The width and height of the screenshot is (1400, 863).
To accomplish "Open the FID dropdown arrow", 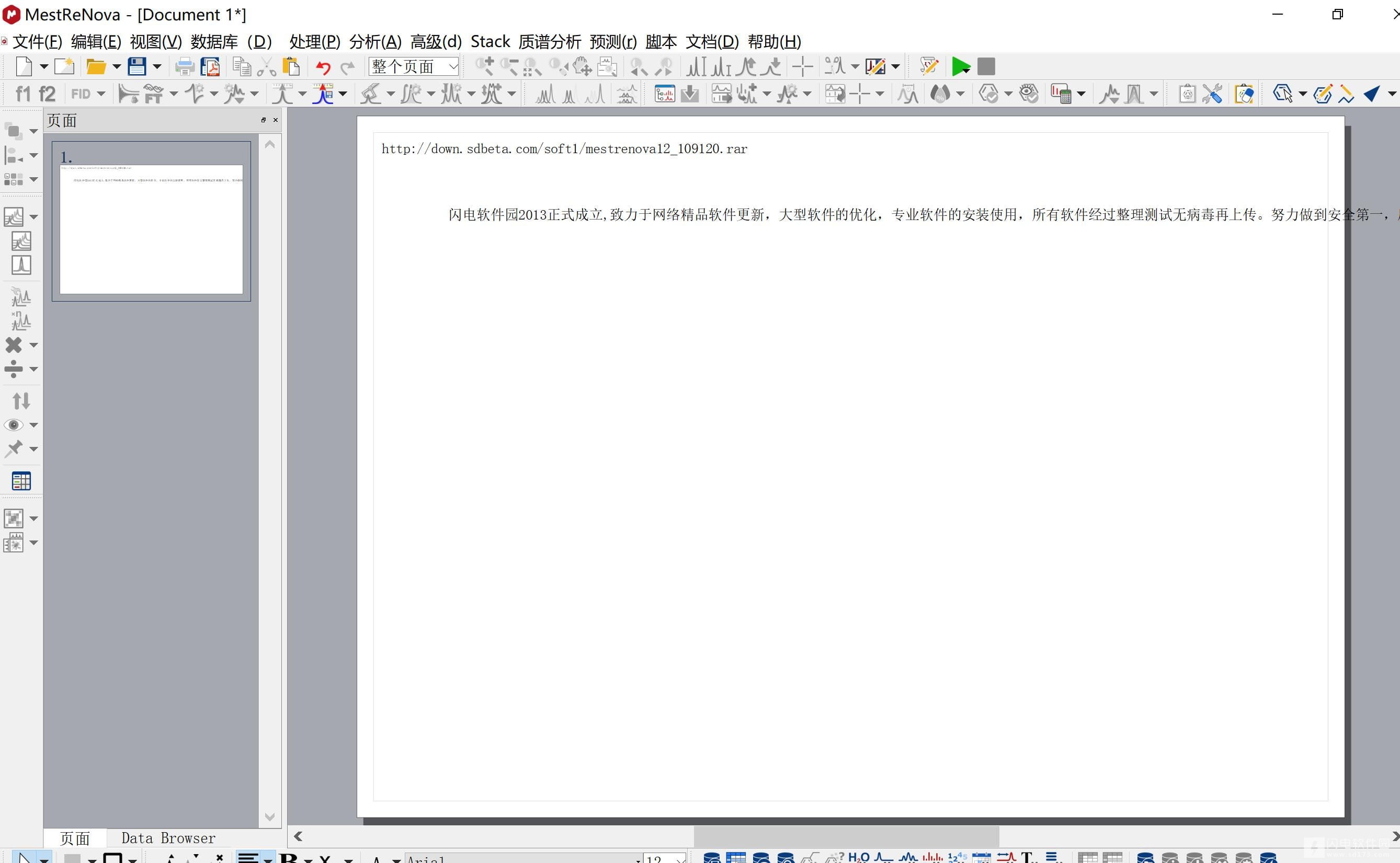I will click(x=101, y=94).
